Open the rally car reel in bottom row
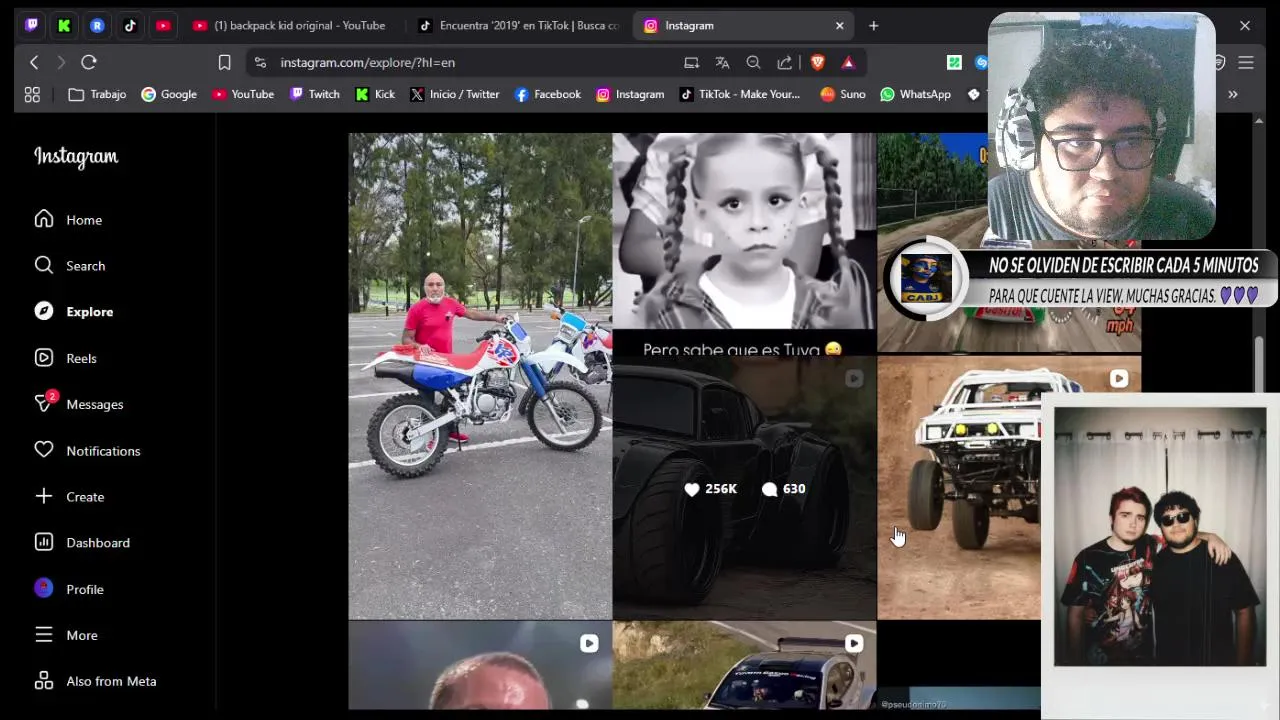 coord(744,666)
